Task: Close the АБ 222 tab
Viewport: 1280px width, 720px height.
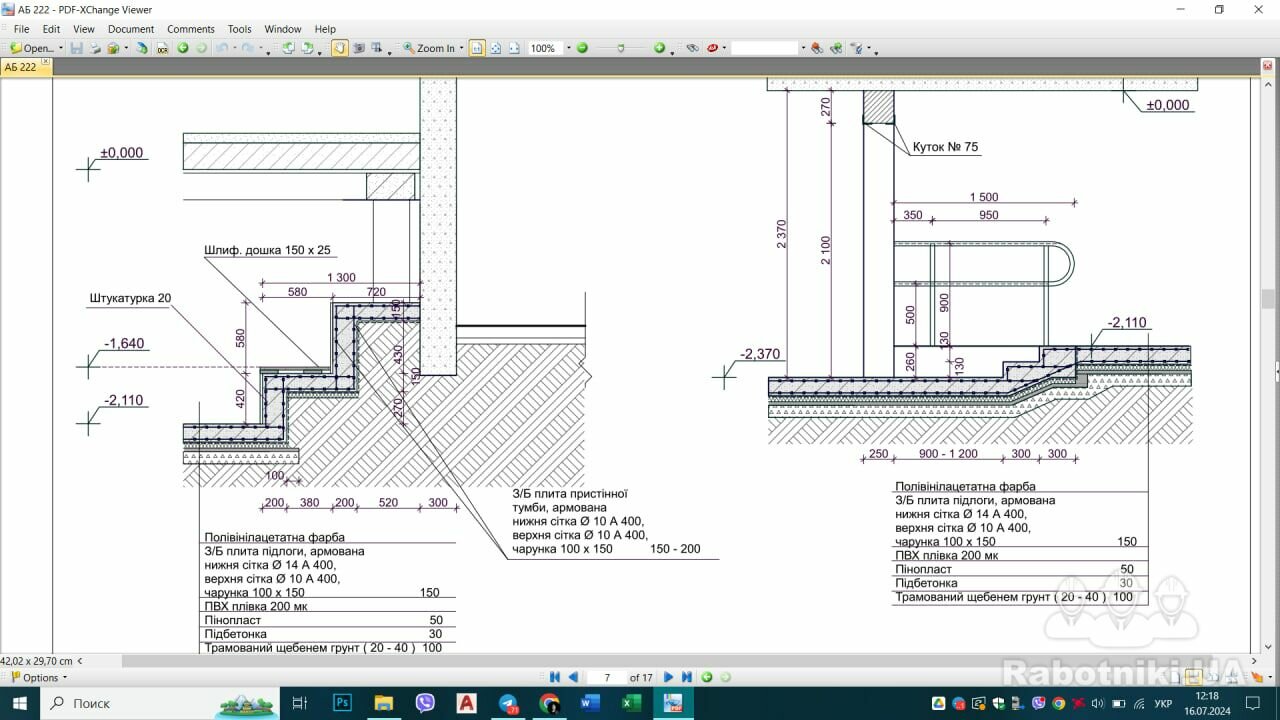Action: 46,63
